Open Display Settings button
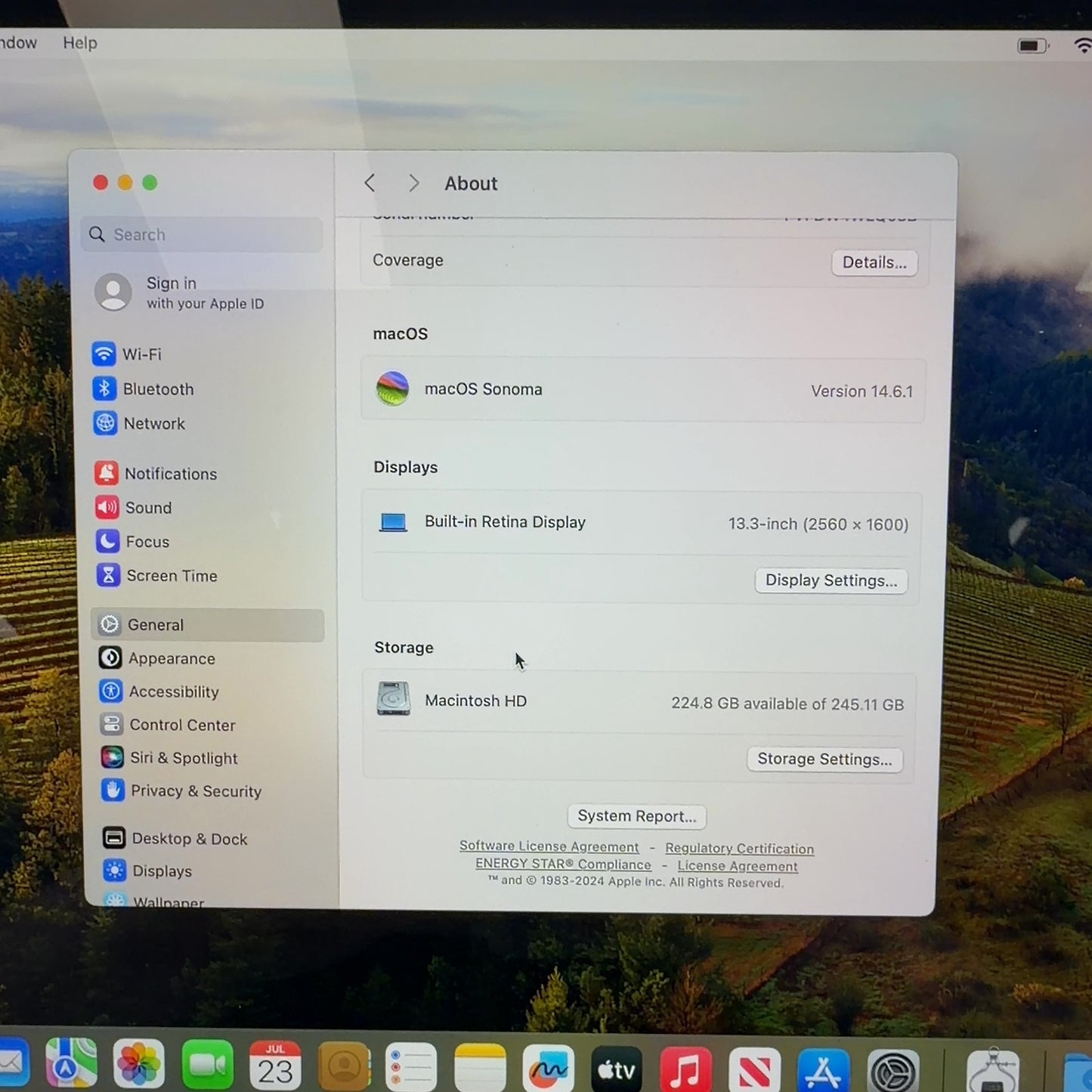This screenshot has height=1092, width=1092. (x=831, y=580)
